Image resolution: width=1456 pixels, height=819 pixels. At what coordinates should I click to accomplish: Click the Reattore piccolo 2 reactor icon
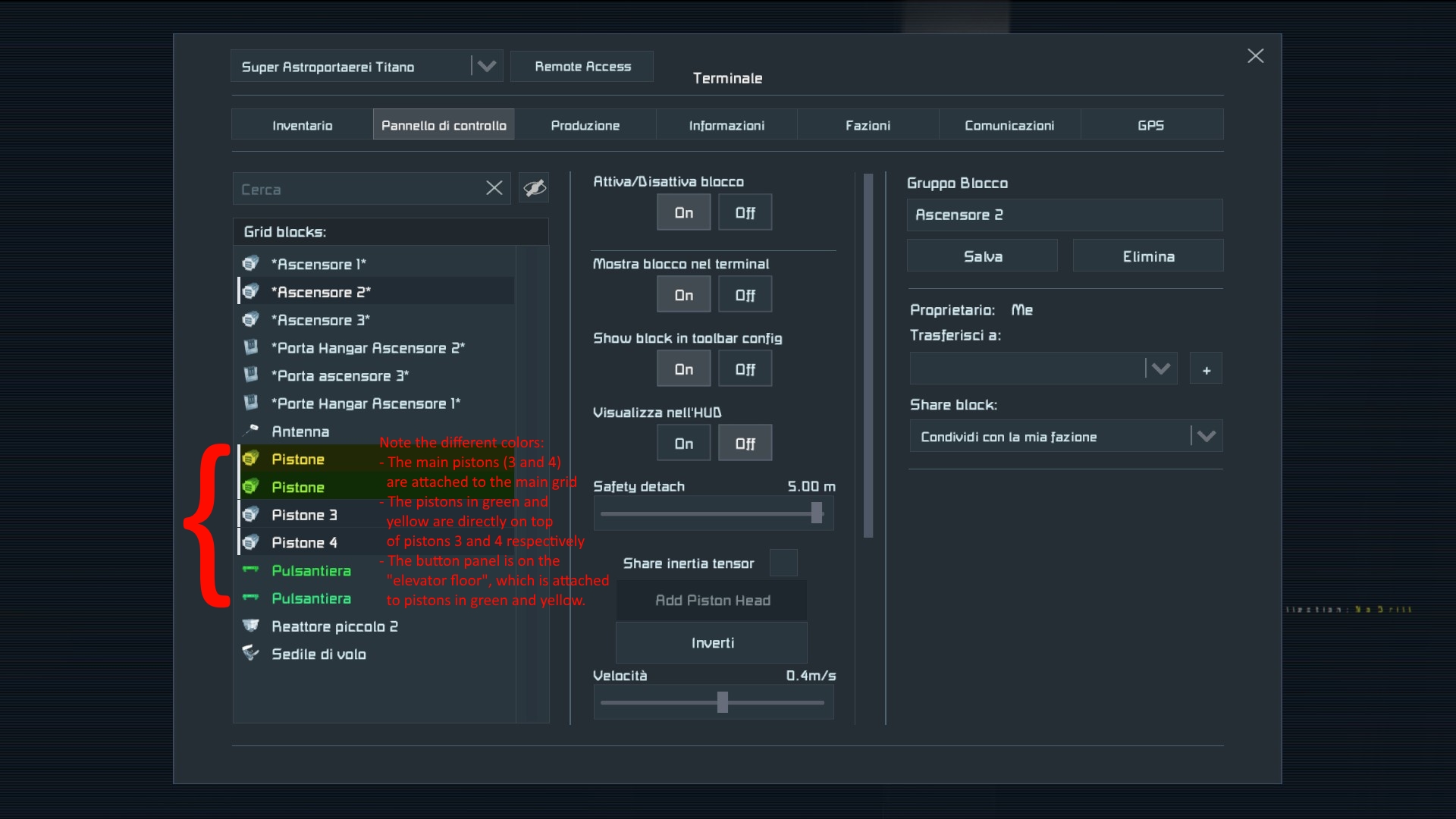coord(251,626)
